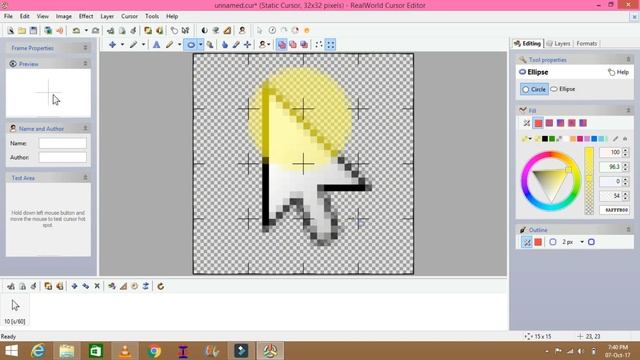Pick the blue color swatch
This screenshot has height=360, width=640.
point(594,139)
